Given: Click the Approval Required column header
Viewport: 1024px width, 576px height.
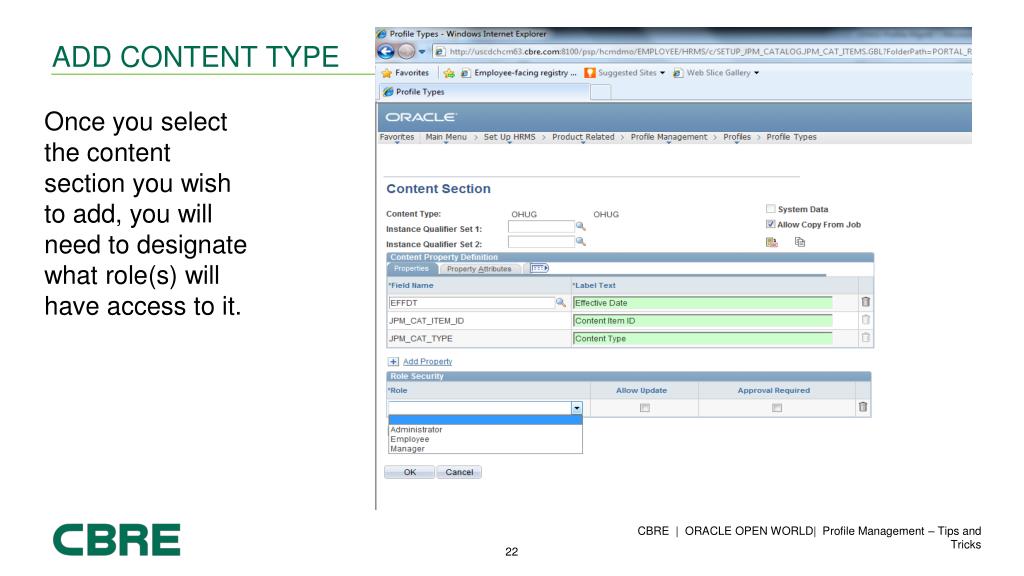Looking at the screenshot, I should pyautogui.click(x=773, y=391).
